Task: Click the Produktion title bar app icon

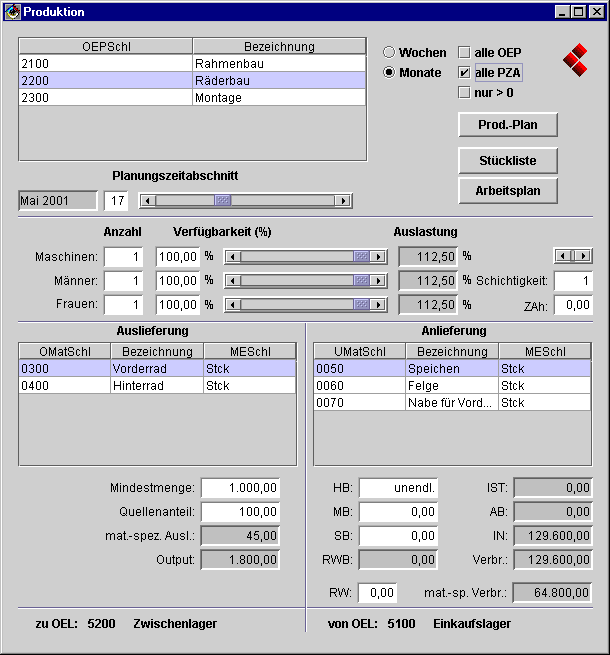Action: click(13, 12)
